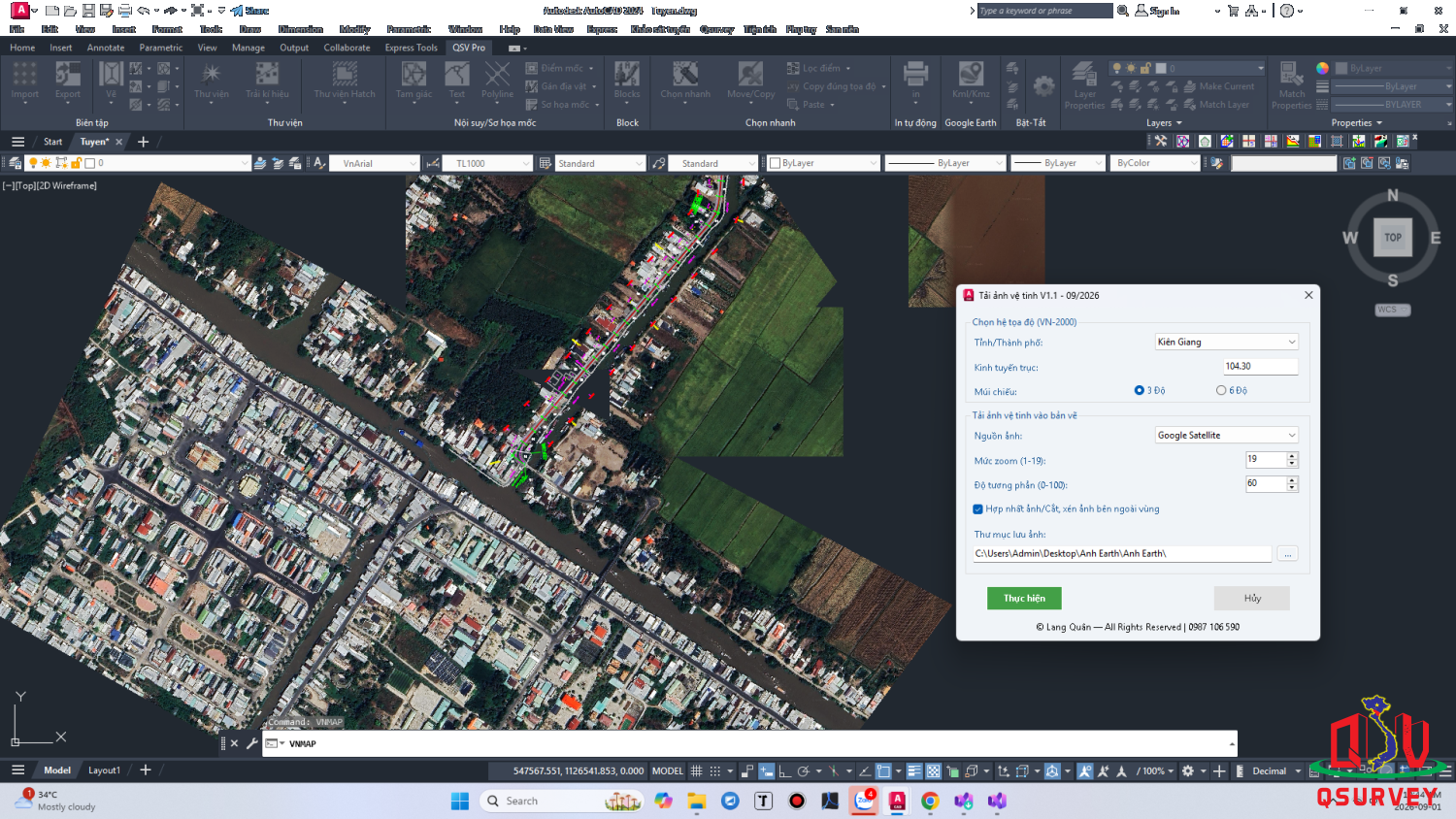Open the Tỉnh/Thành phố dropdown showing Kiên Giang
The image size is (1456, 819).
point(1227,342)
